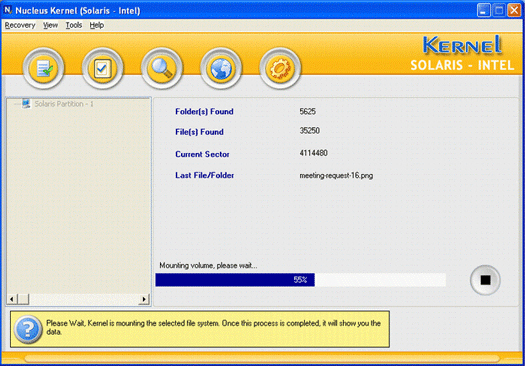The image size is (525, 366).
Task: Click the checkbox selection toolbar icon
Action: (x=102, y=69)
